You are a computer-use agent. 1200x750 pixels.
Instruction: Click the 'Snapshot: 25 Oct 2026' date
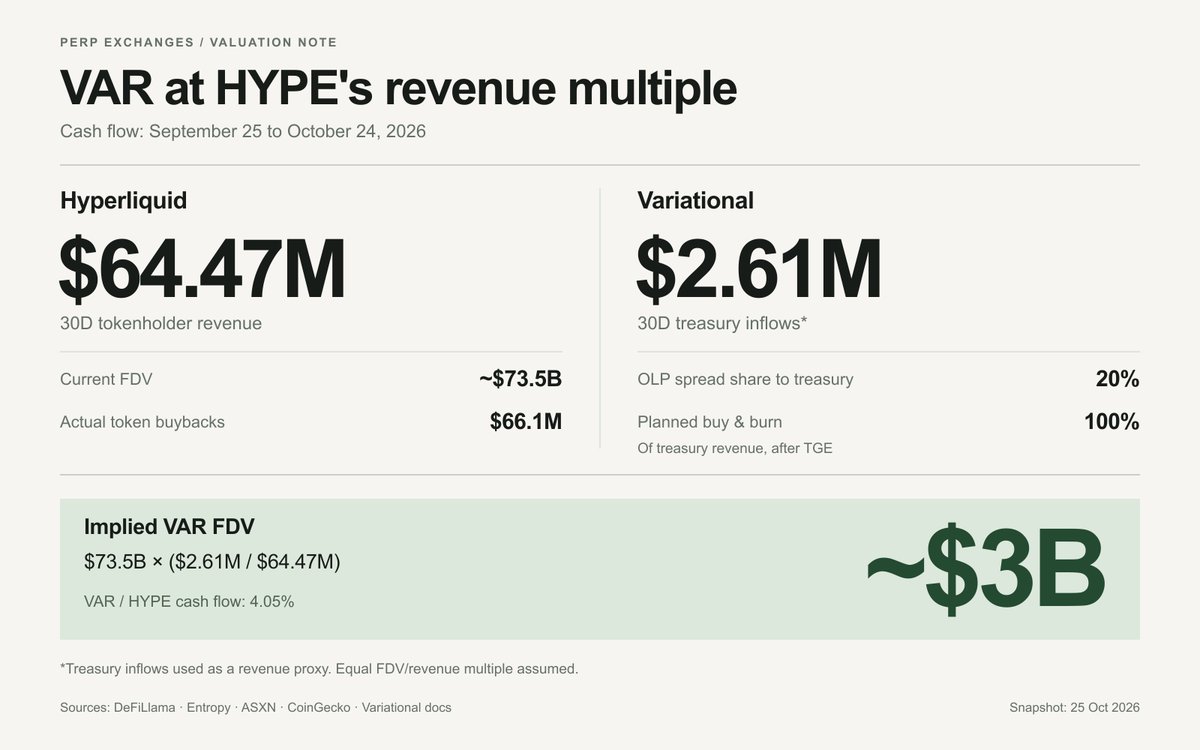tap(1074, 707)
